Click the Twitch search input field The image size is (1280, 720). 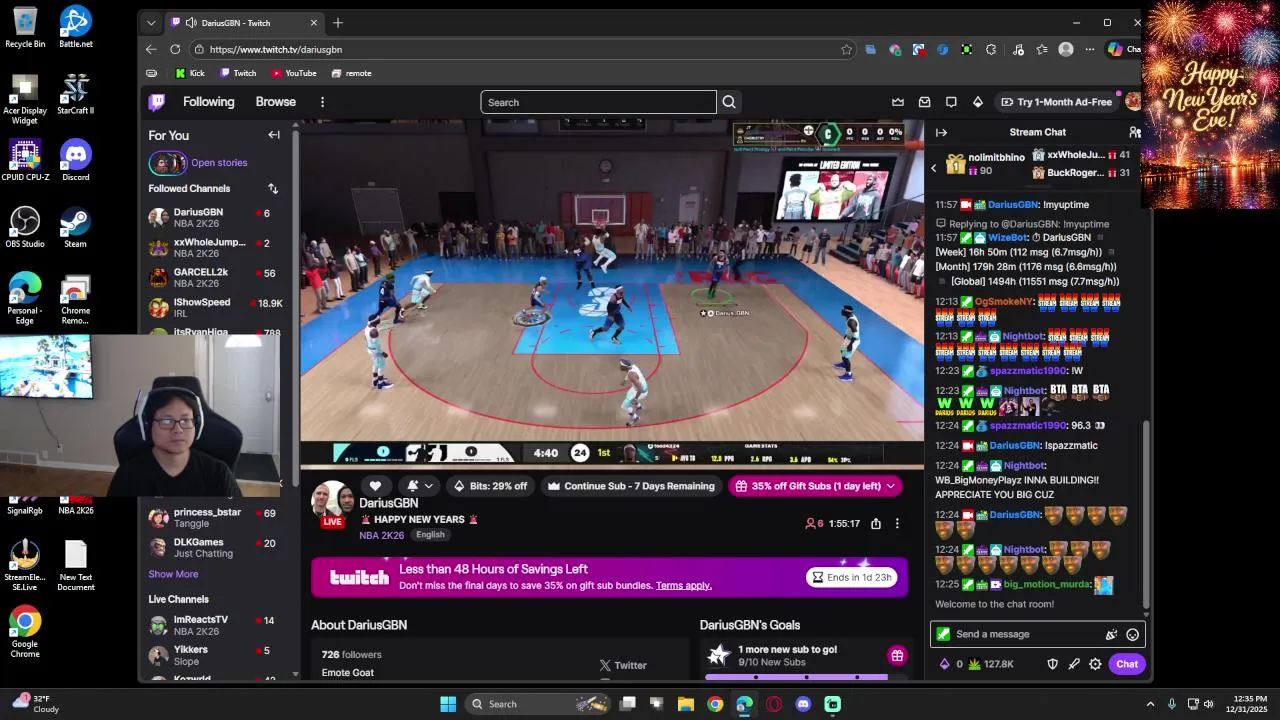click(598, 102)
